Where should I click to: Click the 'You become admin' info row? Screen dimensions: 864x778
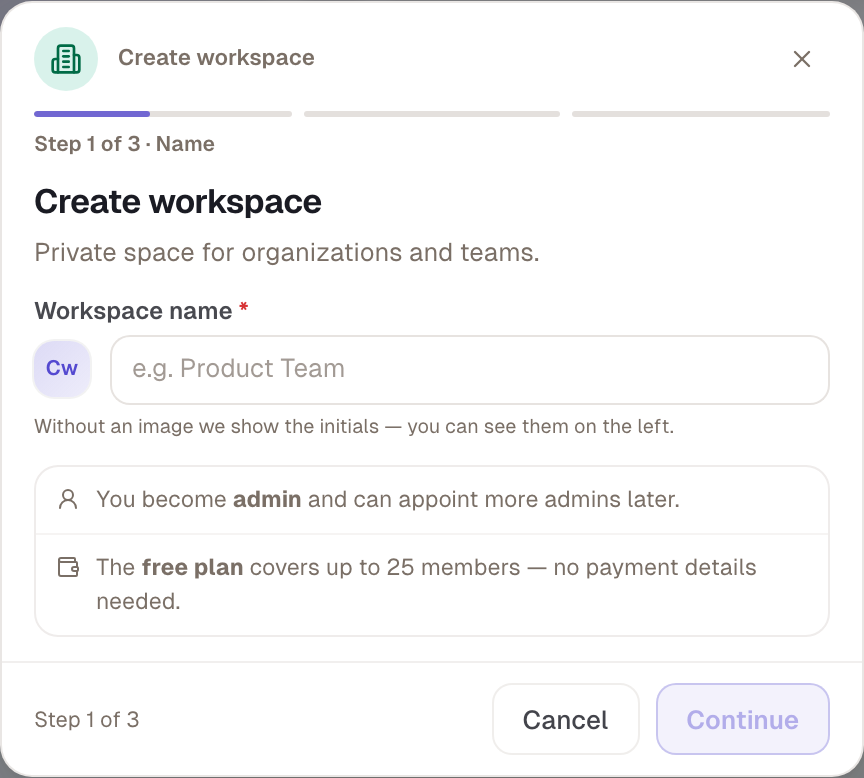[432, 500]
